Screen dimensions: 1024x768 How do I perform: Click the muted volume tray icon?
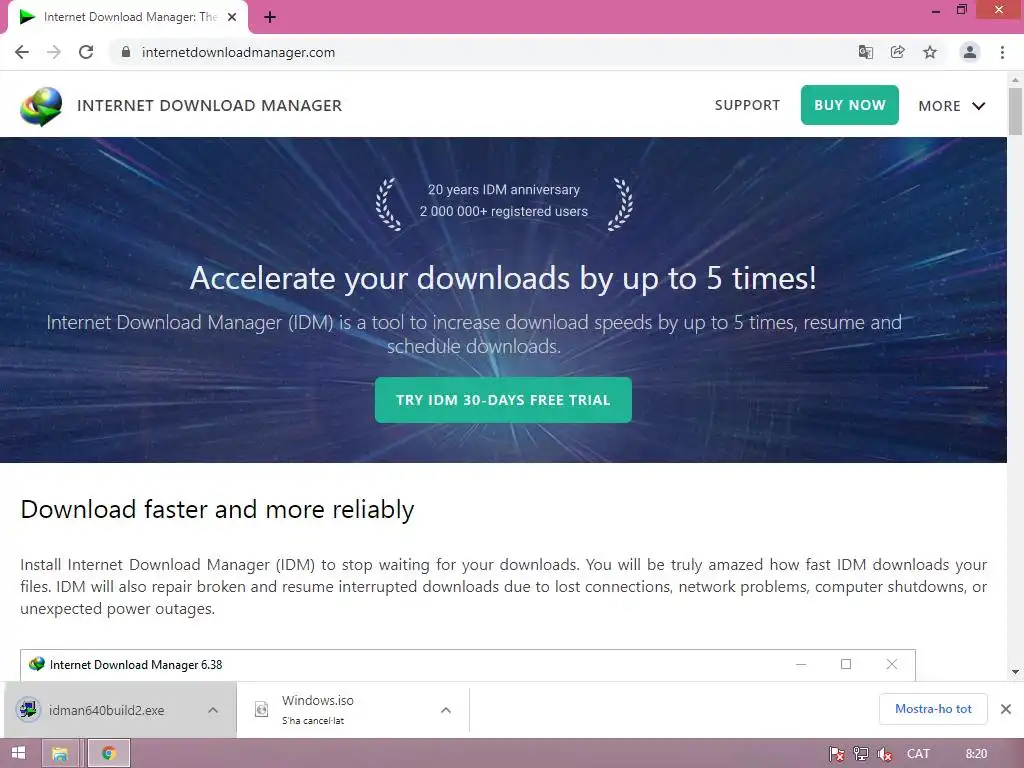[x=885, y=754]
